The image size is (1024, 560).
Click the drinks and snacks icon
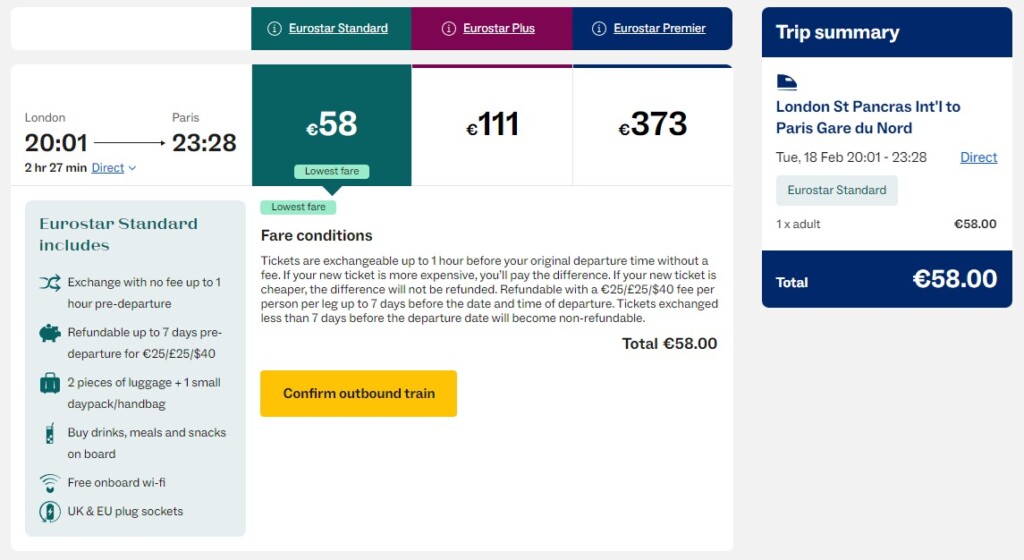50,434
